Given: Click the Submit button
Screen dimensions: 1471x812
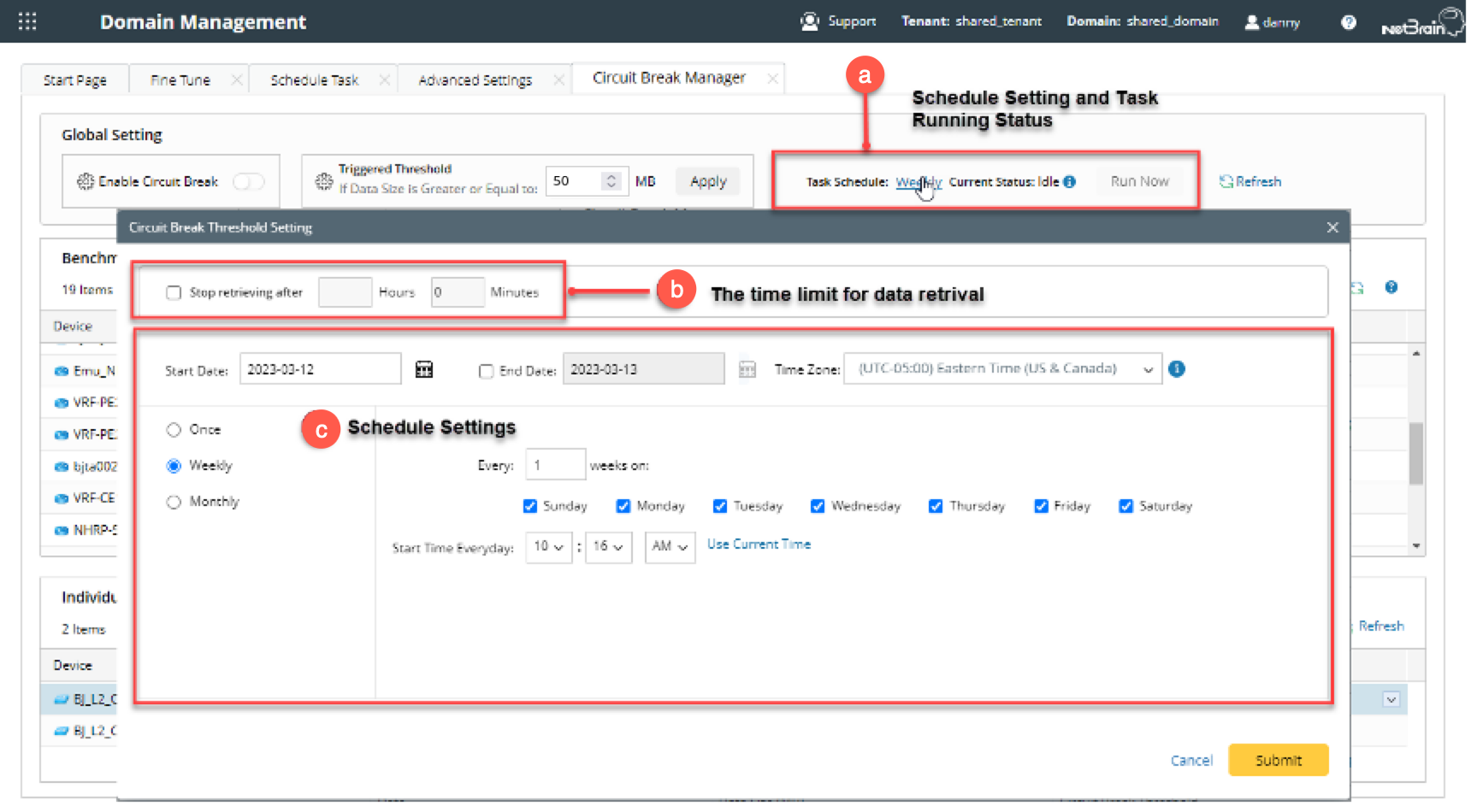Looking at the screenshot, I should click(x=1278, y=760).
